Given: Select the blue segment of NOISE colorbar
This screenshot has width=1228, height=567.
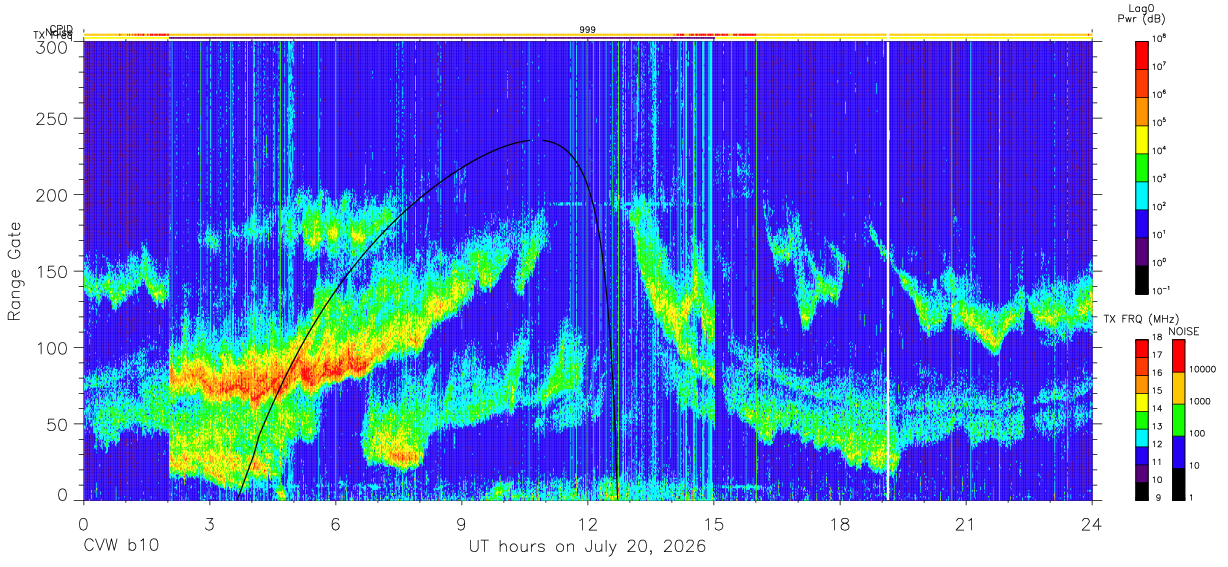Looking at the screenshot, I should (x=1178, y=451).
